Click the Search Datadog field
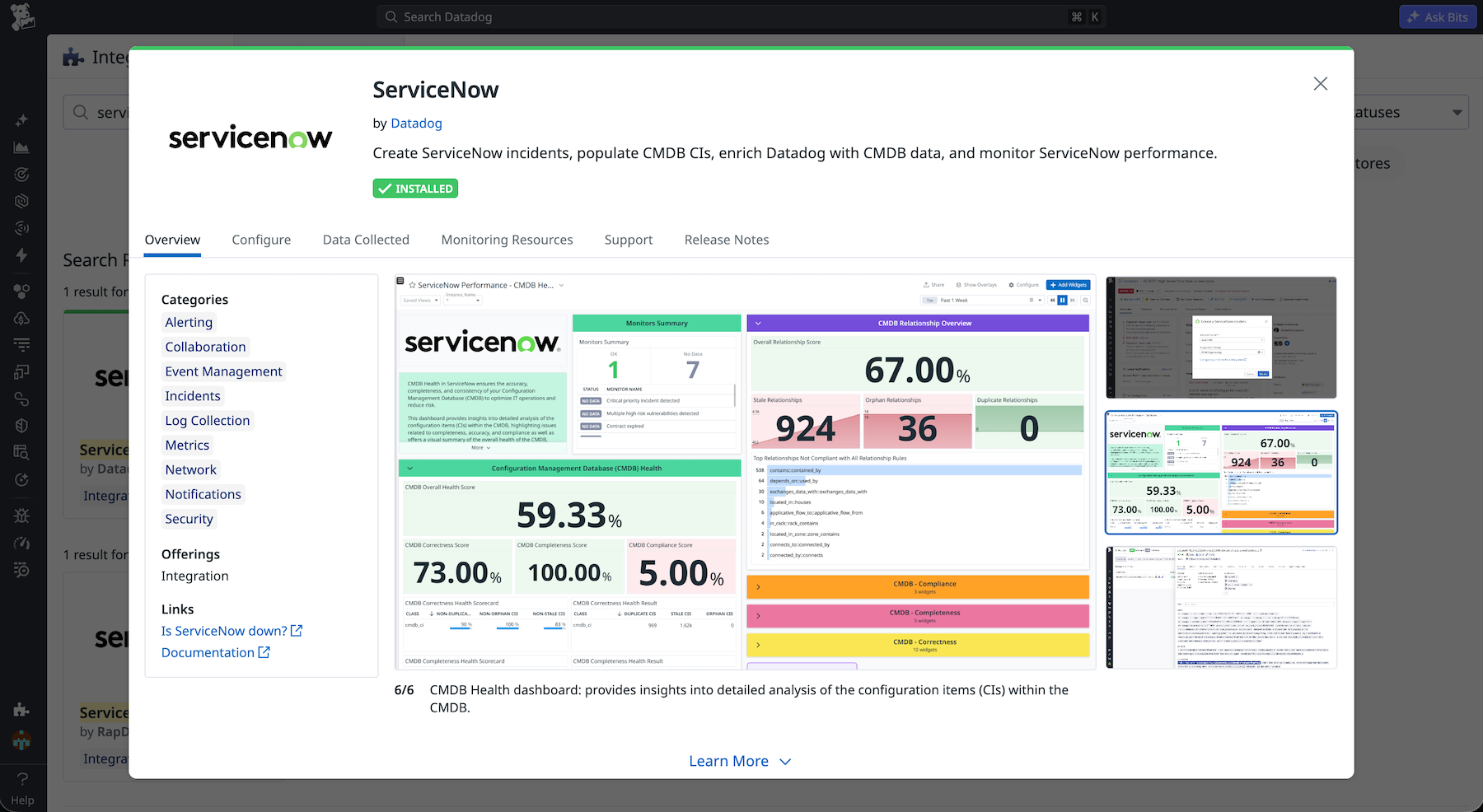1483x812 pixels. coord(741,17)
